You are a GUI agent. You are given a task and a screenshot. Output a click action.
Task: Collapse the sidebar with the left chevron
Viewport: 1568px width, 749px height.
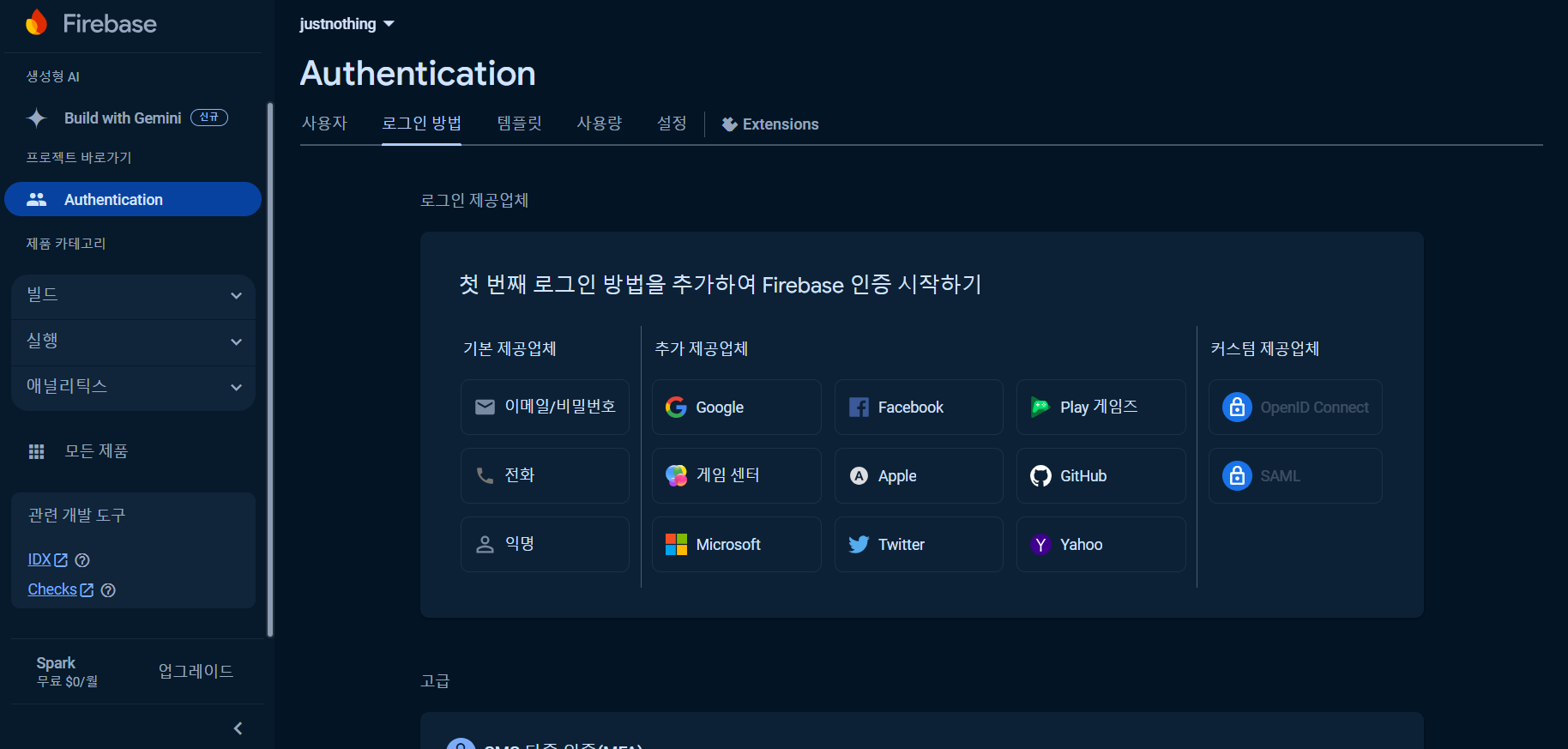(238, 728)
